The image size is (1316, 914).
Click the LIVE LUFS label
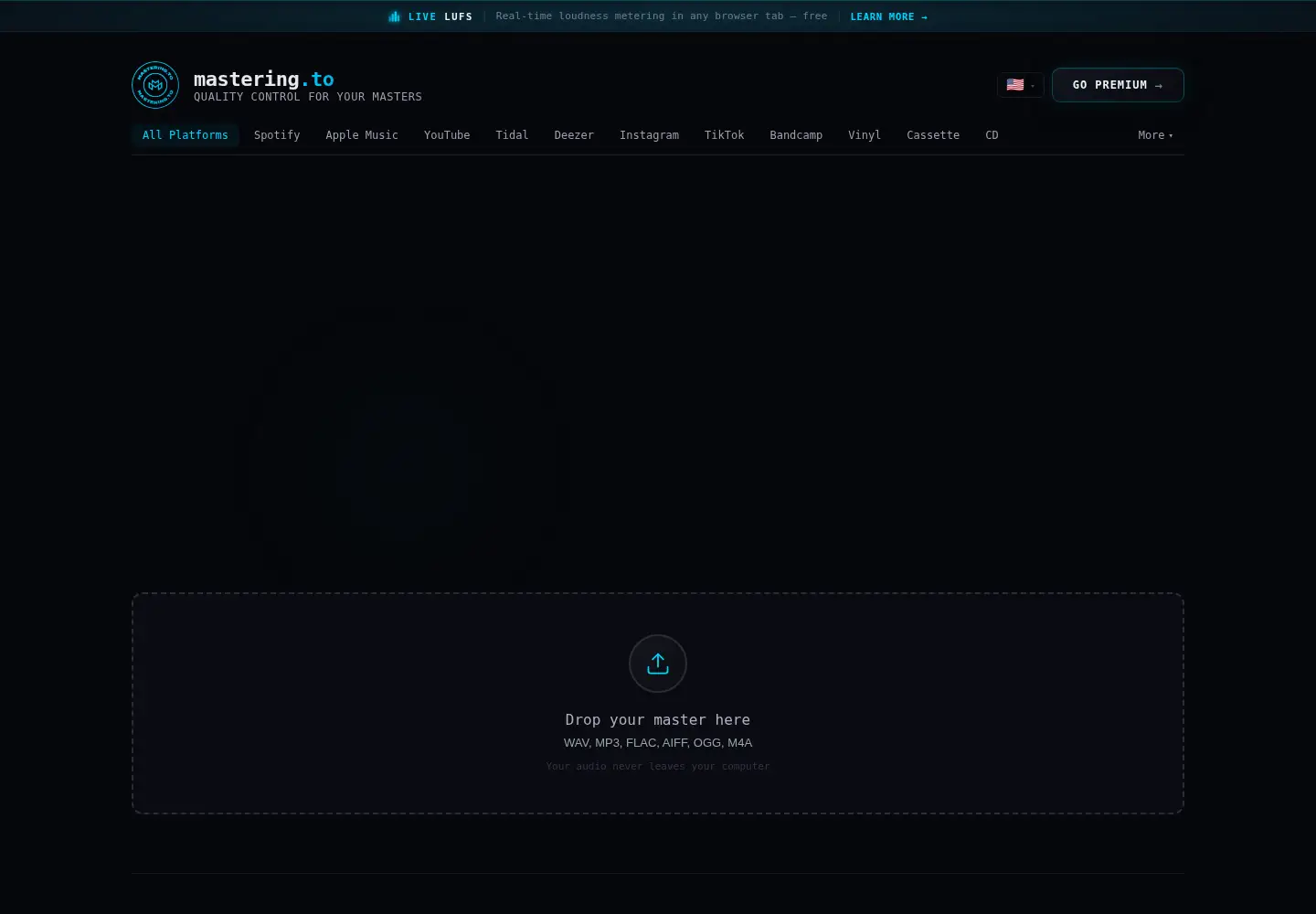(440, 16)
